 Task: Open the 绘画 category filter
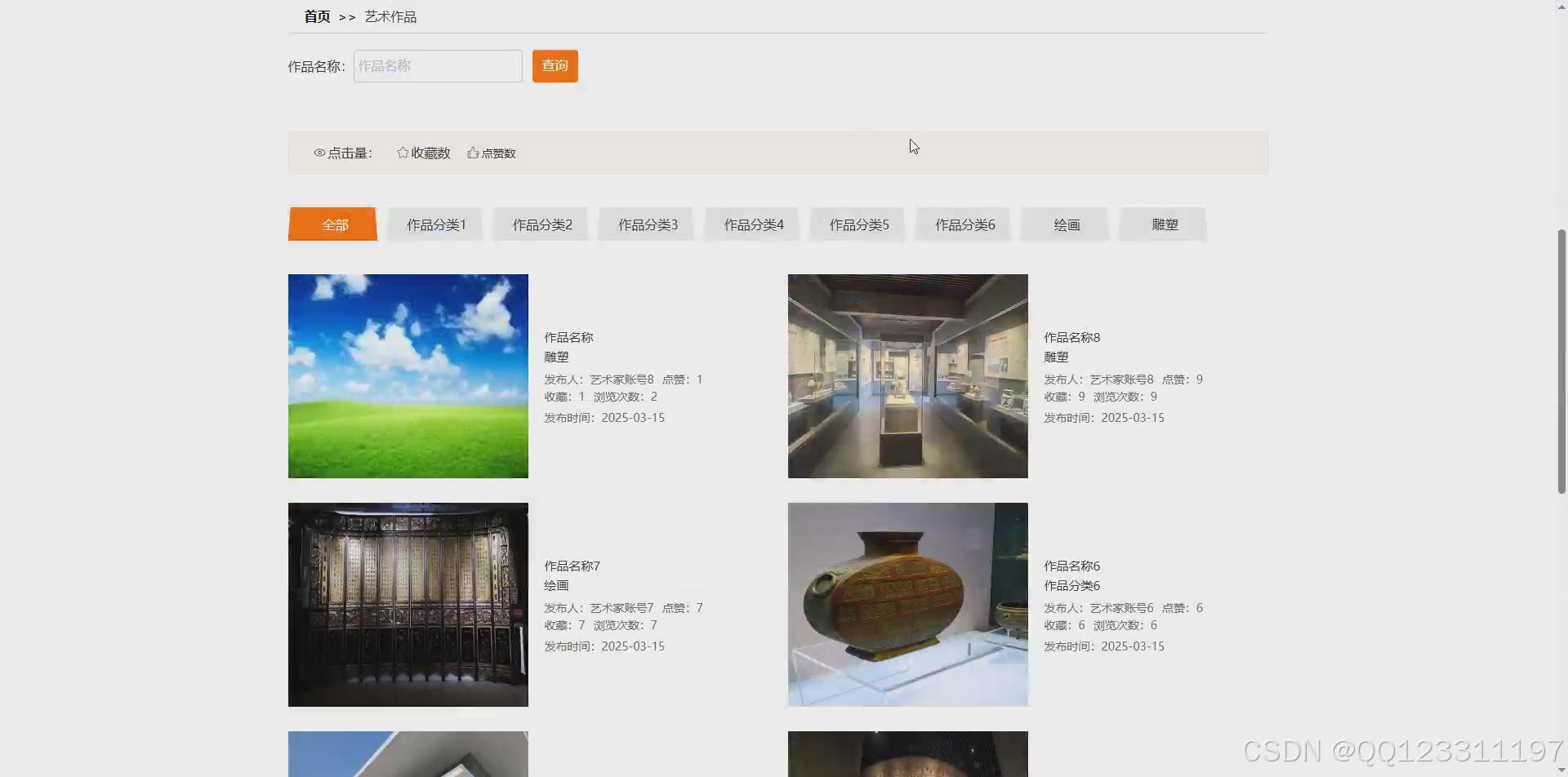pyautogui.click(x=1066, y=224)
